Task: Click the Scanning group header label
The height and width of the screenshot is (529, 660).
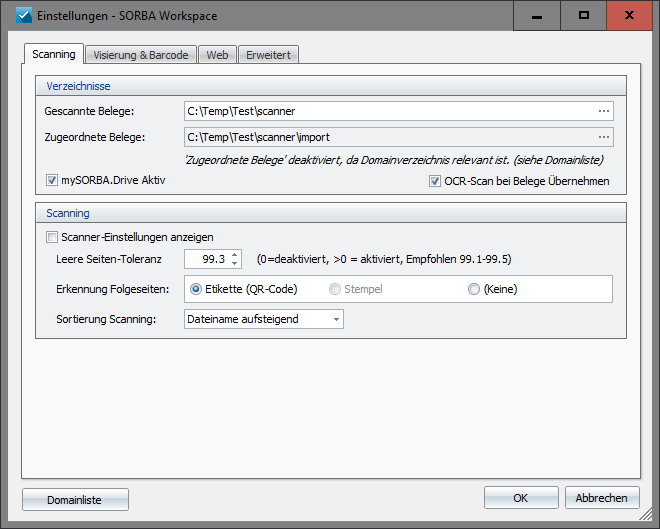Action: [68, 213]
